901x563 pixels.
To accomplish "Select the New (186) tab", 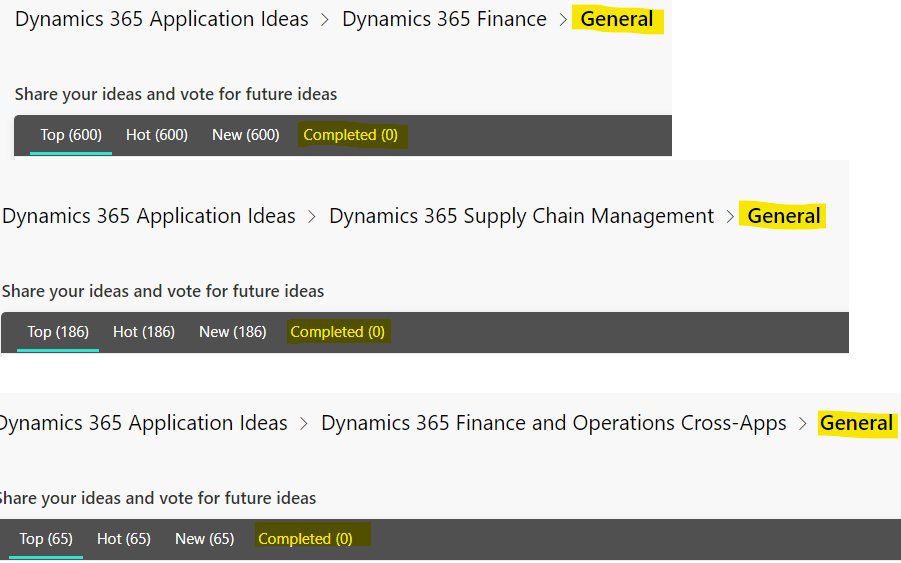I will (233, 332).
